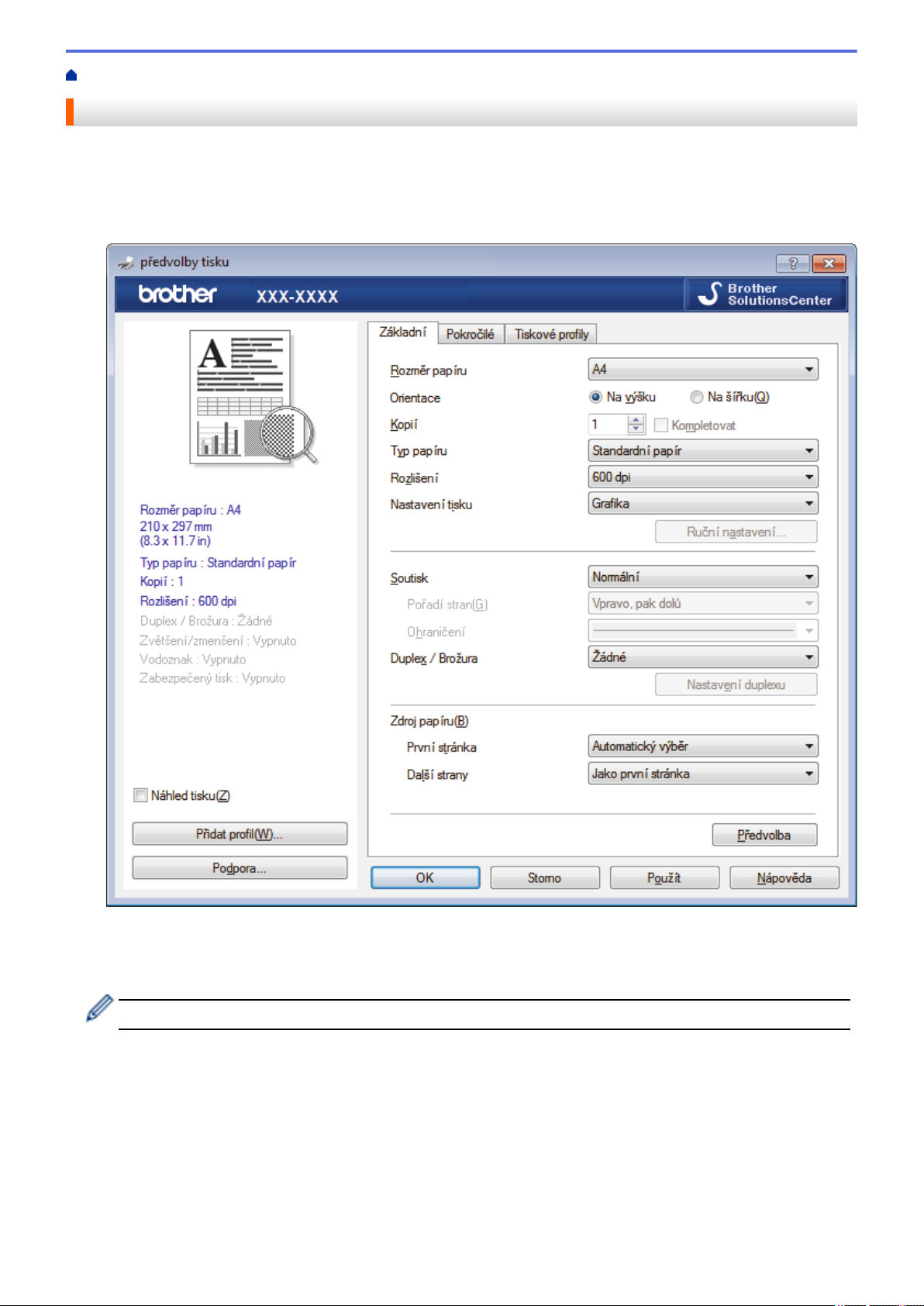The width and height of the screenshot is (924, 1306).
Task: Open the Ohraničení dropdown
Action: click(x=703, y=630)
